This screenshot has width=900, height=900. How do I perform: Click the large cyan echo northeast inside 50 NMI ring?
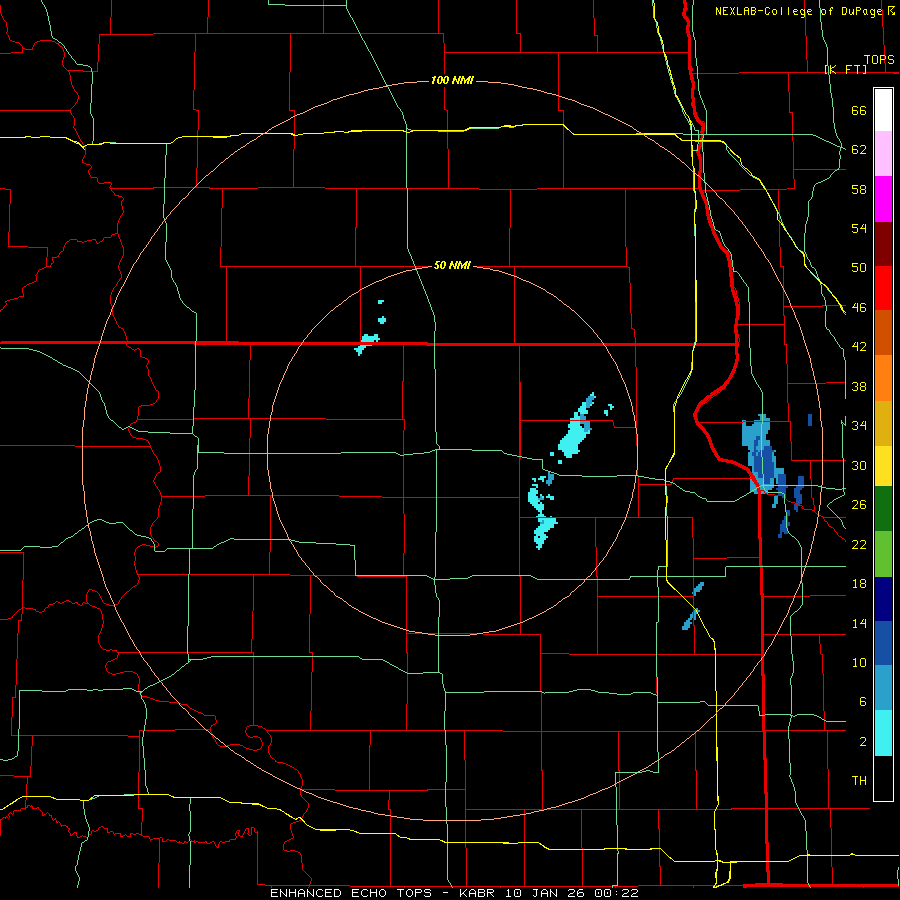(576, 428)
